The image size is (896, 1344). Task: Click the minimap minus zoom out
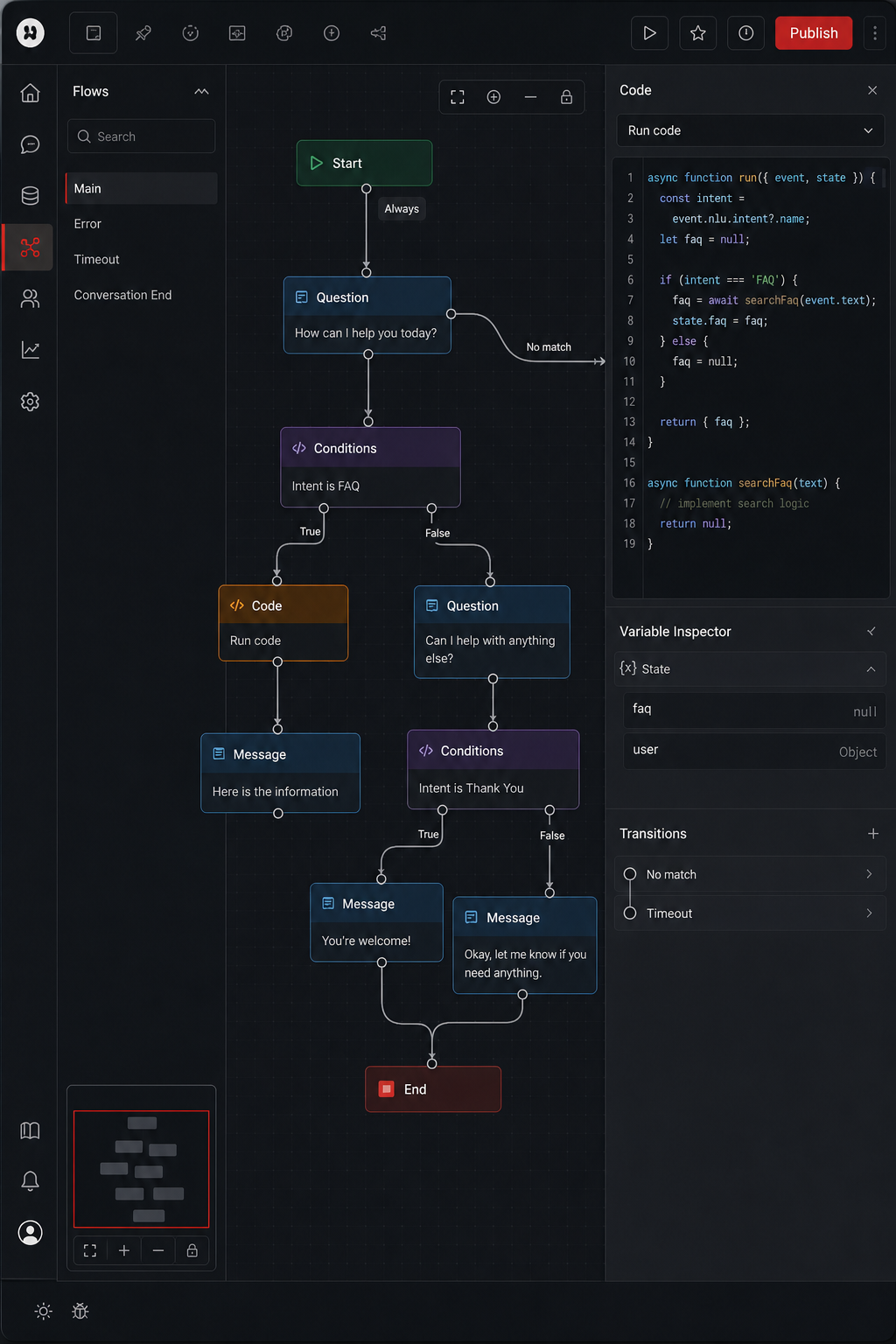coord(158,1251)
